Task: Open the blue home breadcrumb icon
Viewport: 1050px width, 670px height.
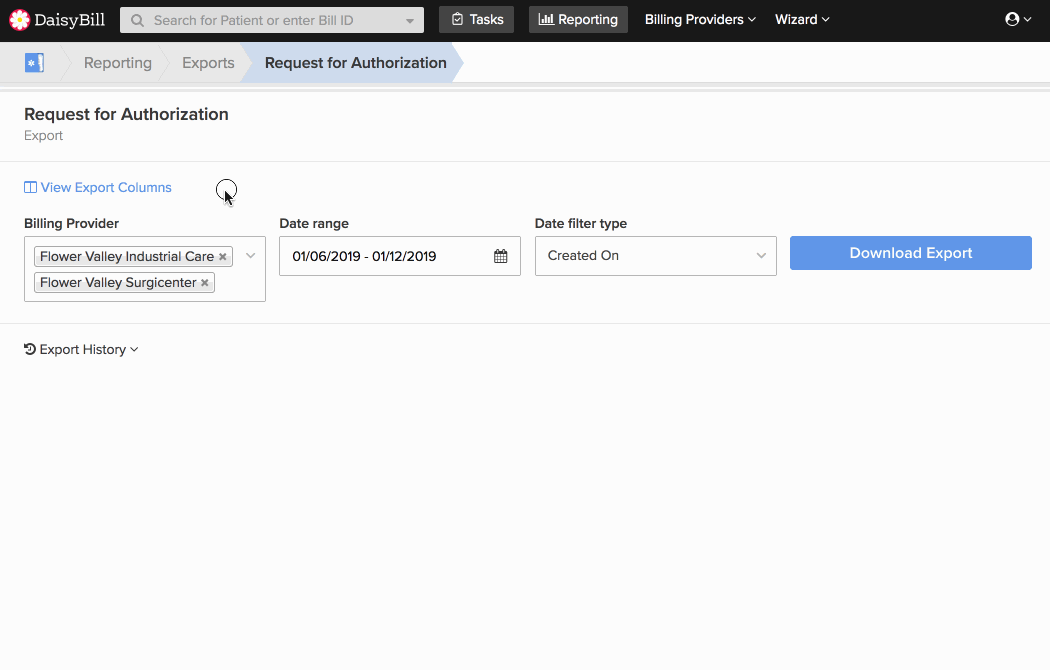Action: pos(34,63)
